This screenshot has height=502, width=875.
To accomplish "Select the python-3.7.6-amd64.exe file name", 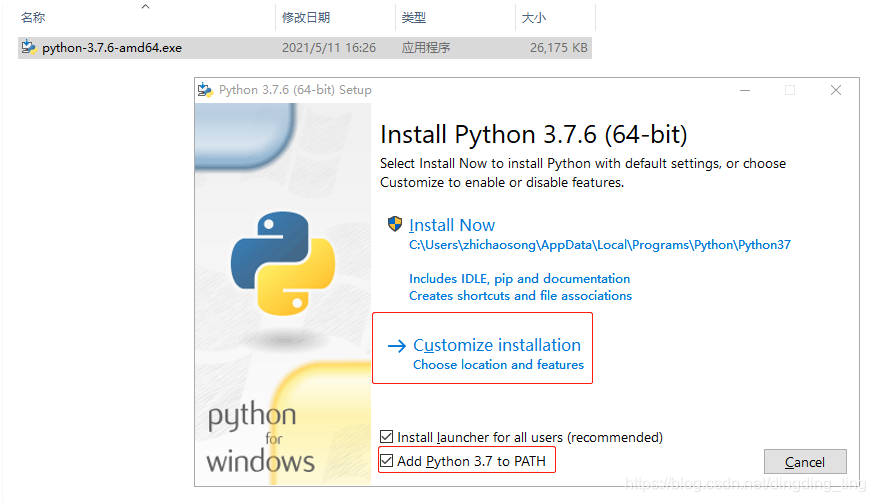I will [112, 48].
